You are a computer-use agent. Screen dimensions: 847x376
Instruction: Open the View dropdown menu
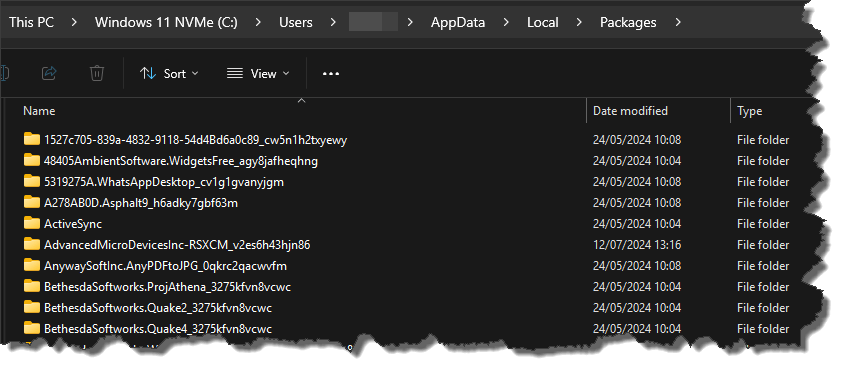click(x=258, y=73)
